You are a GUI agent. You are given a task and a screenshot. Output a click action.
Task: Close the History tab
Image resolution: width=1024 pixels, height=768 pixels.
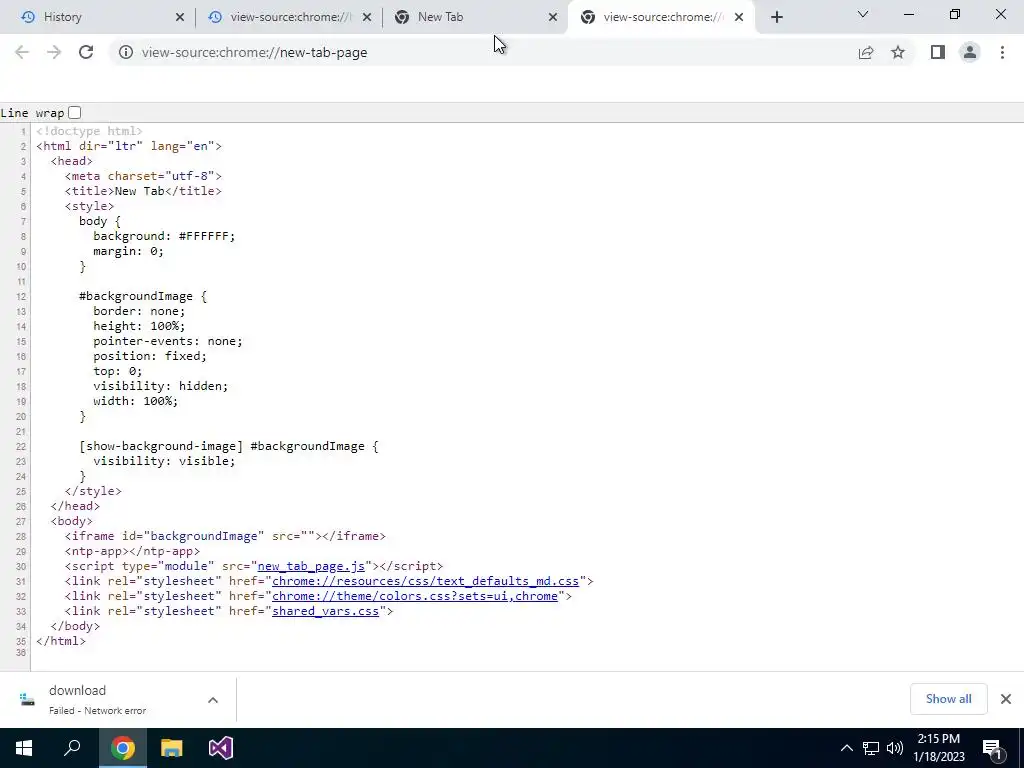(x=180, y=18)
